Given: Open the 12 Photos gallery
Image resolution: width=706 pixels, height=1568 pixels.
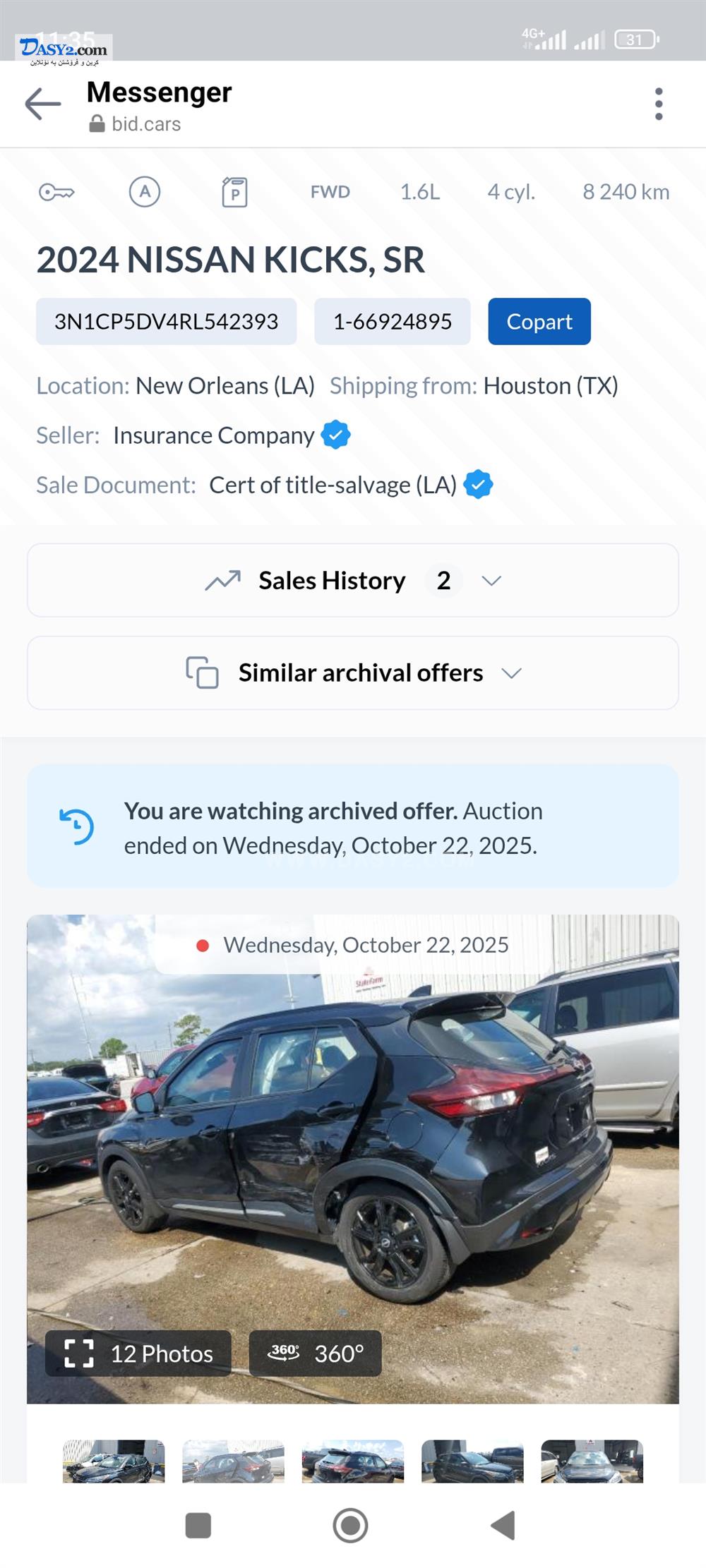Looking at the screenshot, I should click(138, 1353).
